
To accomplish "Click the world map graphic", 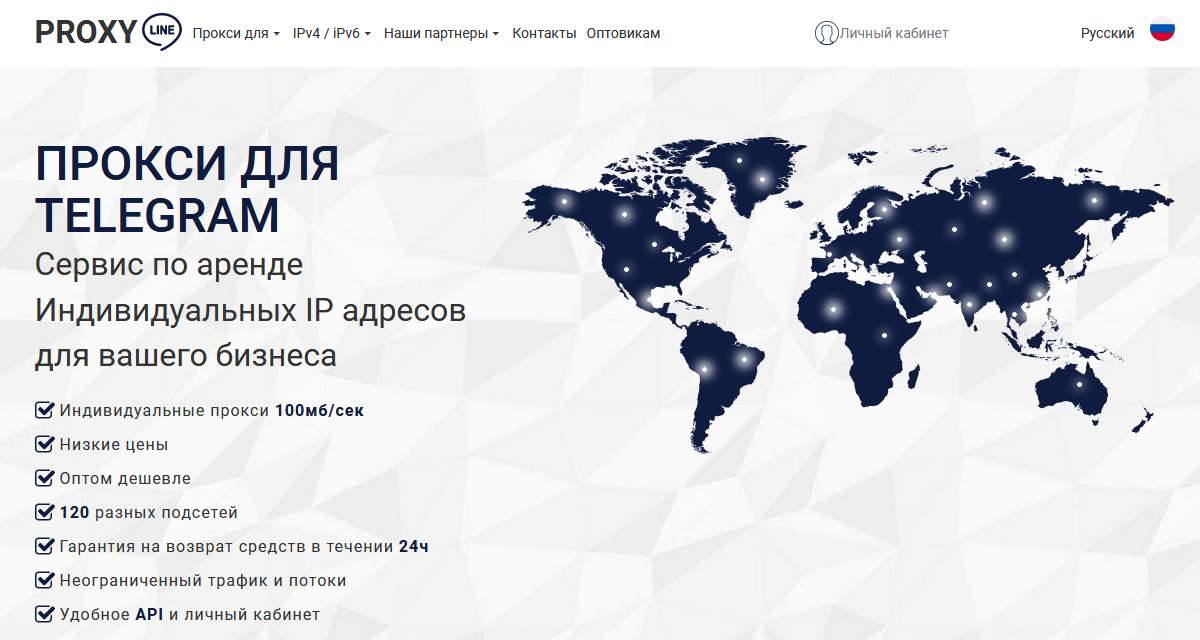I will point(848,296).
